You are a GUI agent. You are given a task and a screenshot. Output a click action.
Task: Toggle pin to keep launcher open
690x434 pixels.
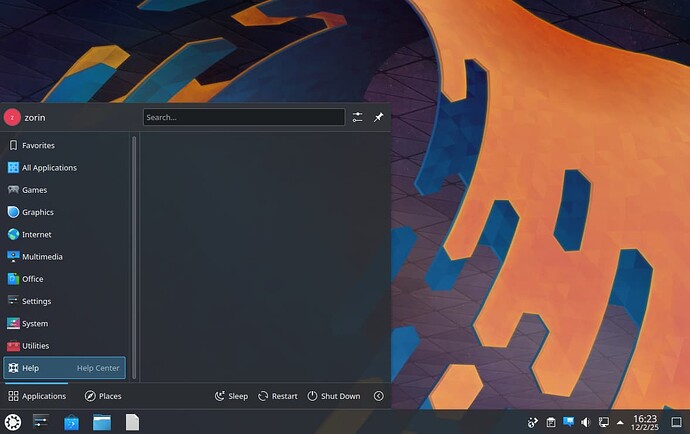378,117
